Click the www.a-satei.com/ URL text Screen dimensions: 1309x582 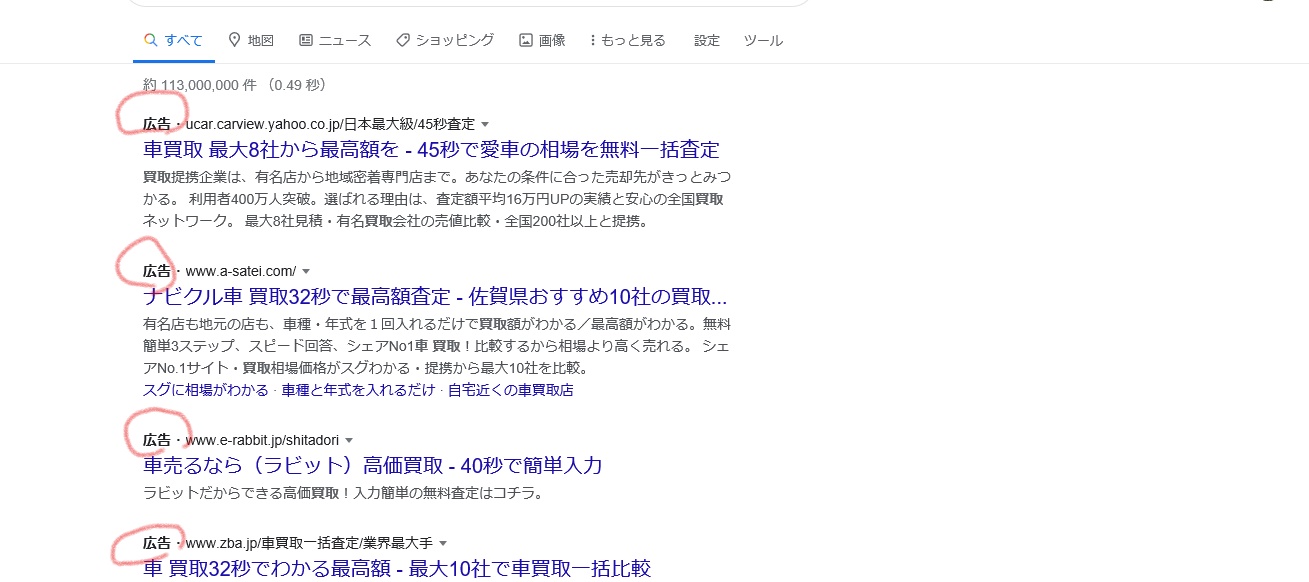[241, 272]
